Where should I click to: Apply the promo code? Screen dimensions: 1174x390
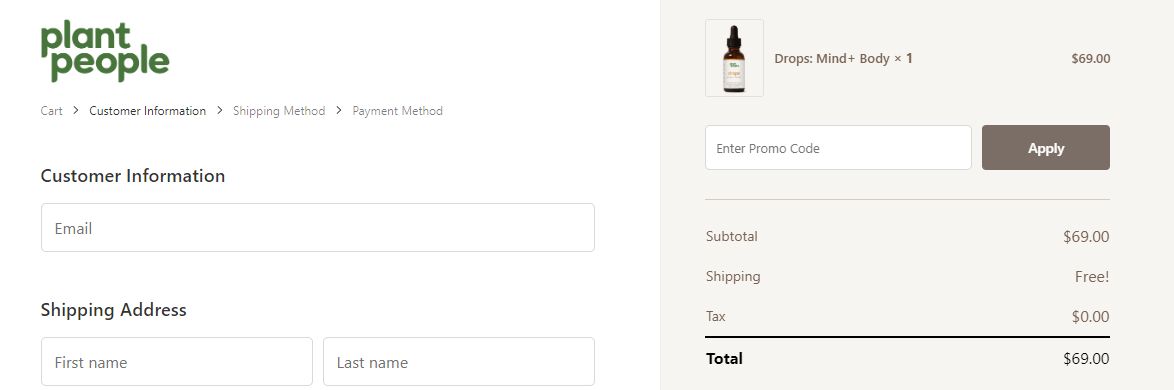coord(1045,147)
